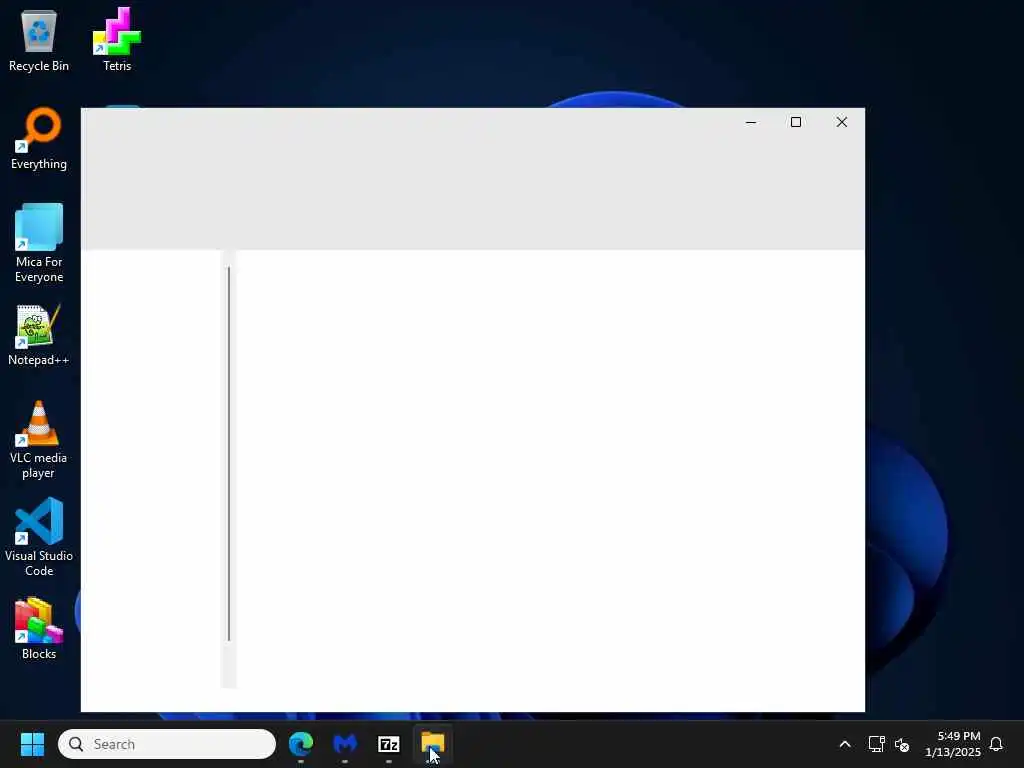Click the muted volume tray icon
Screen dimensions: 1024x768
pyautogui.click(x=902, y=744)
